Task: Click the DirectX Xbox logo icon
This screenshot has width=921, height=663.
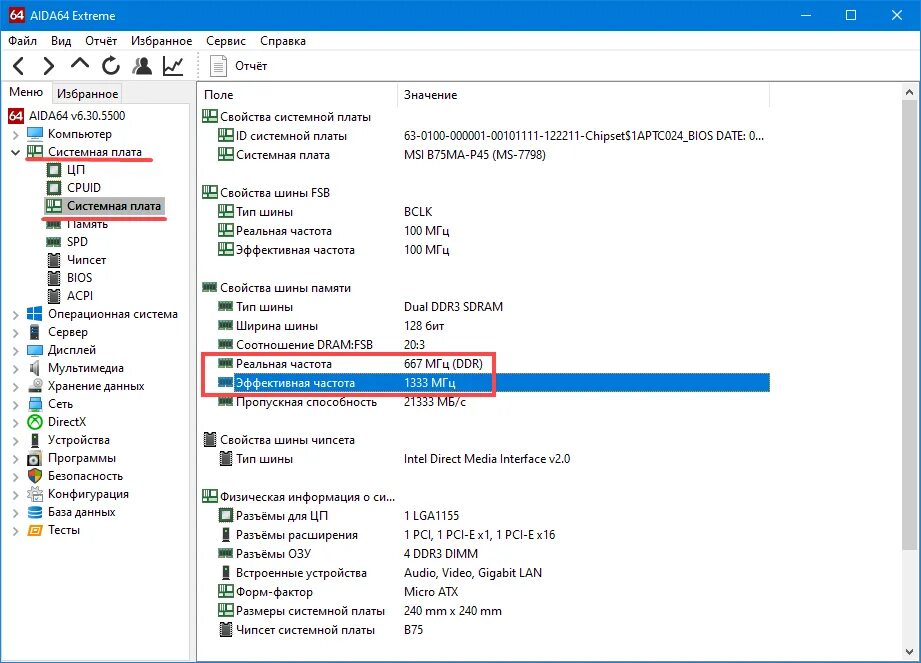Action: point(35,422)
